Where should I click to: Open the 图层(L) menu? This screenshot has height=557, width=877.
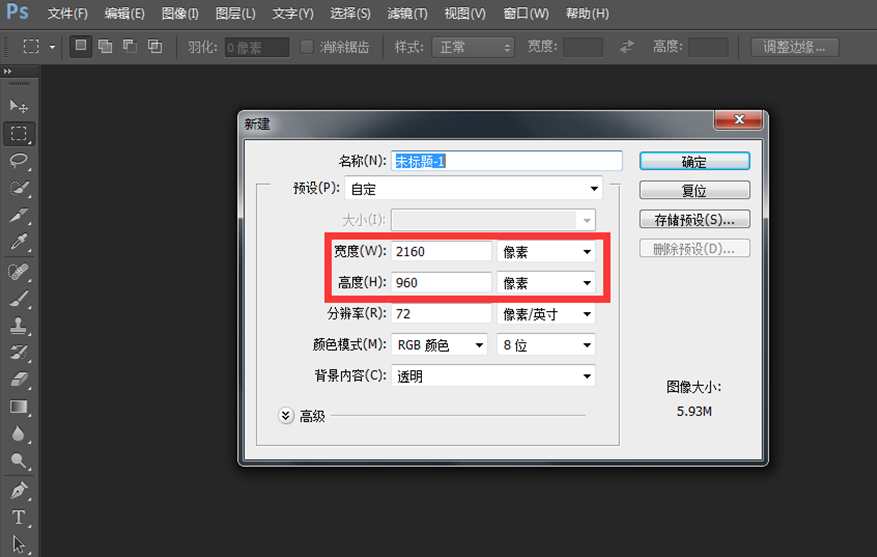click(x=235, y=13)
